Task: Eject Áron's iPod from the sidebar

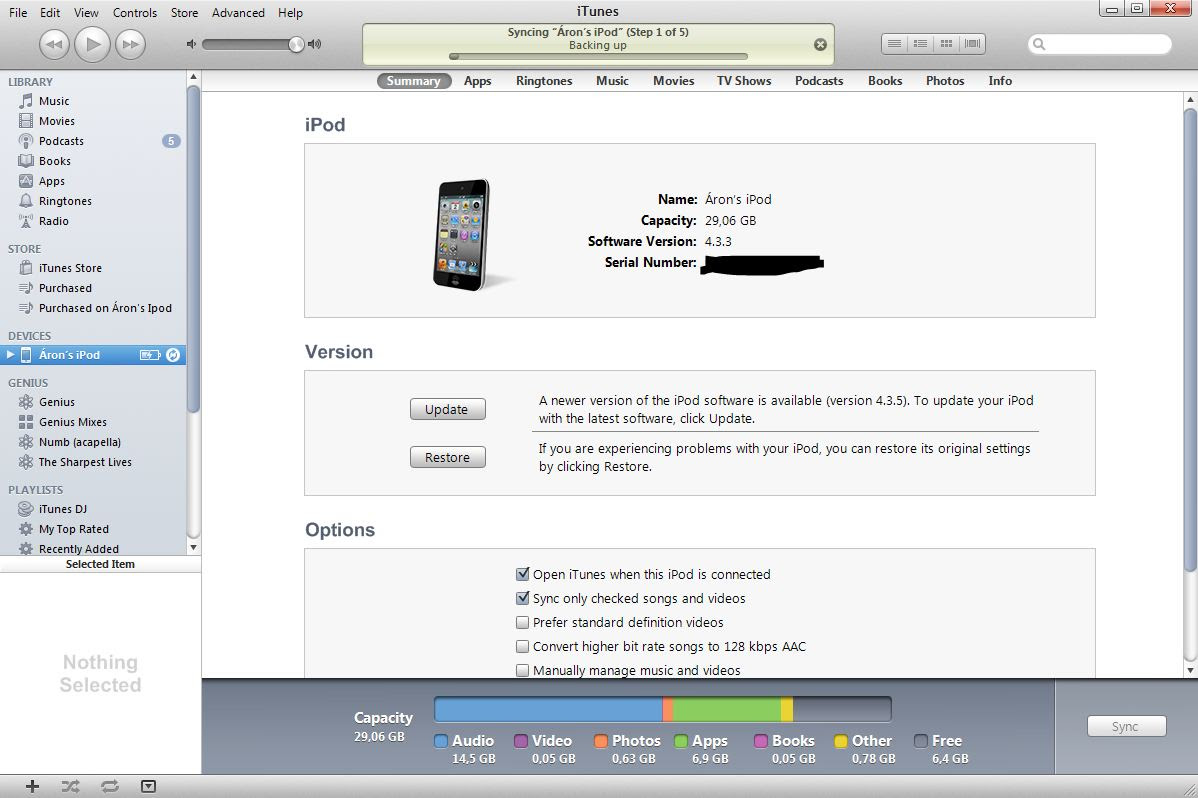Action: coord(173,355)
